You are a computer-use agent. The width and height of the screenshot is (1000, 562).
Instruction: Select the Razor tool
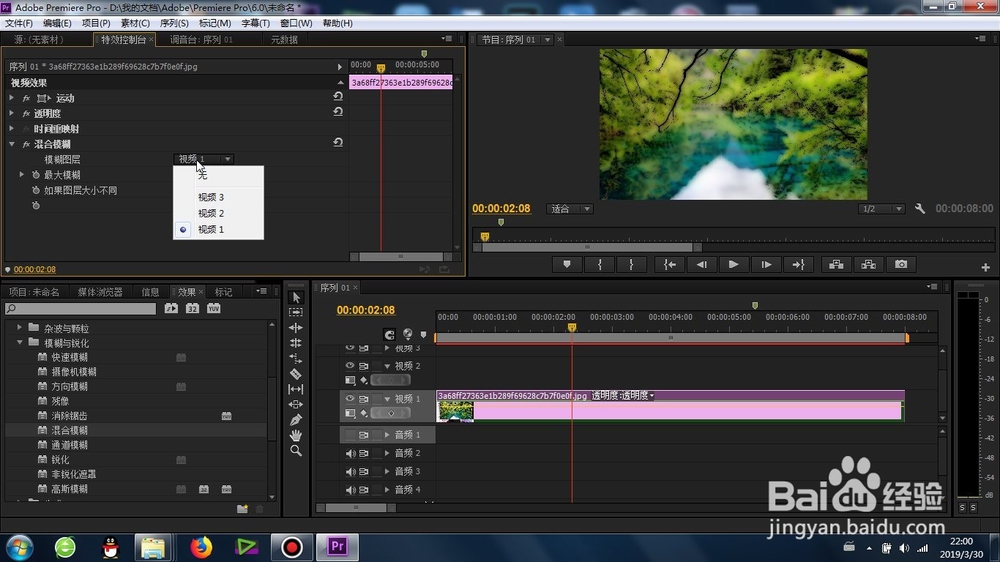point(296,374)
